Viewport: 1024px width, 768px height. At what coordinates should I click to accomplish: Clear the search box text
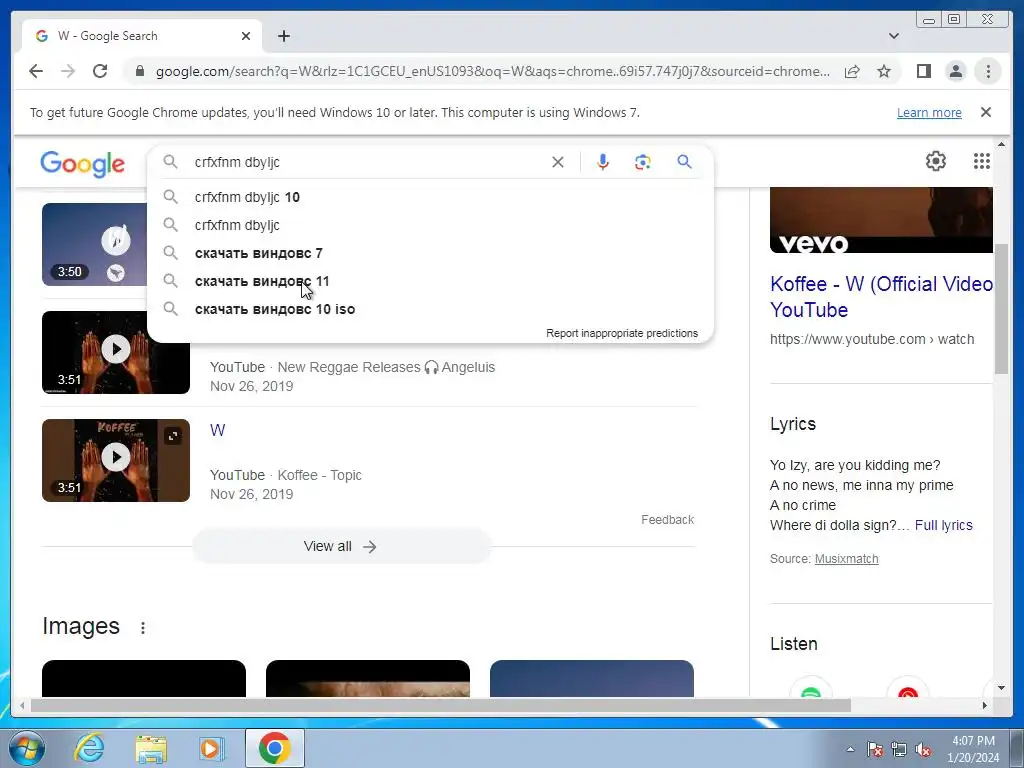(557, 162)
